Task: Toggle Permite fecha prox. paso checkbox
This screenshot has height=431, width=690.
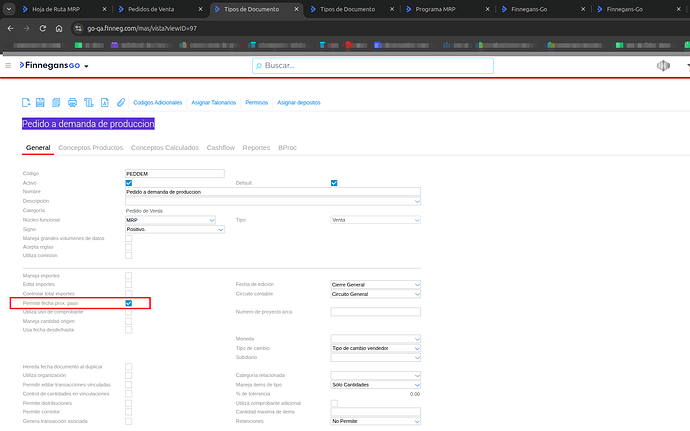Action: tap(128, 303)
